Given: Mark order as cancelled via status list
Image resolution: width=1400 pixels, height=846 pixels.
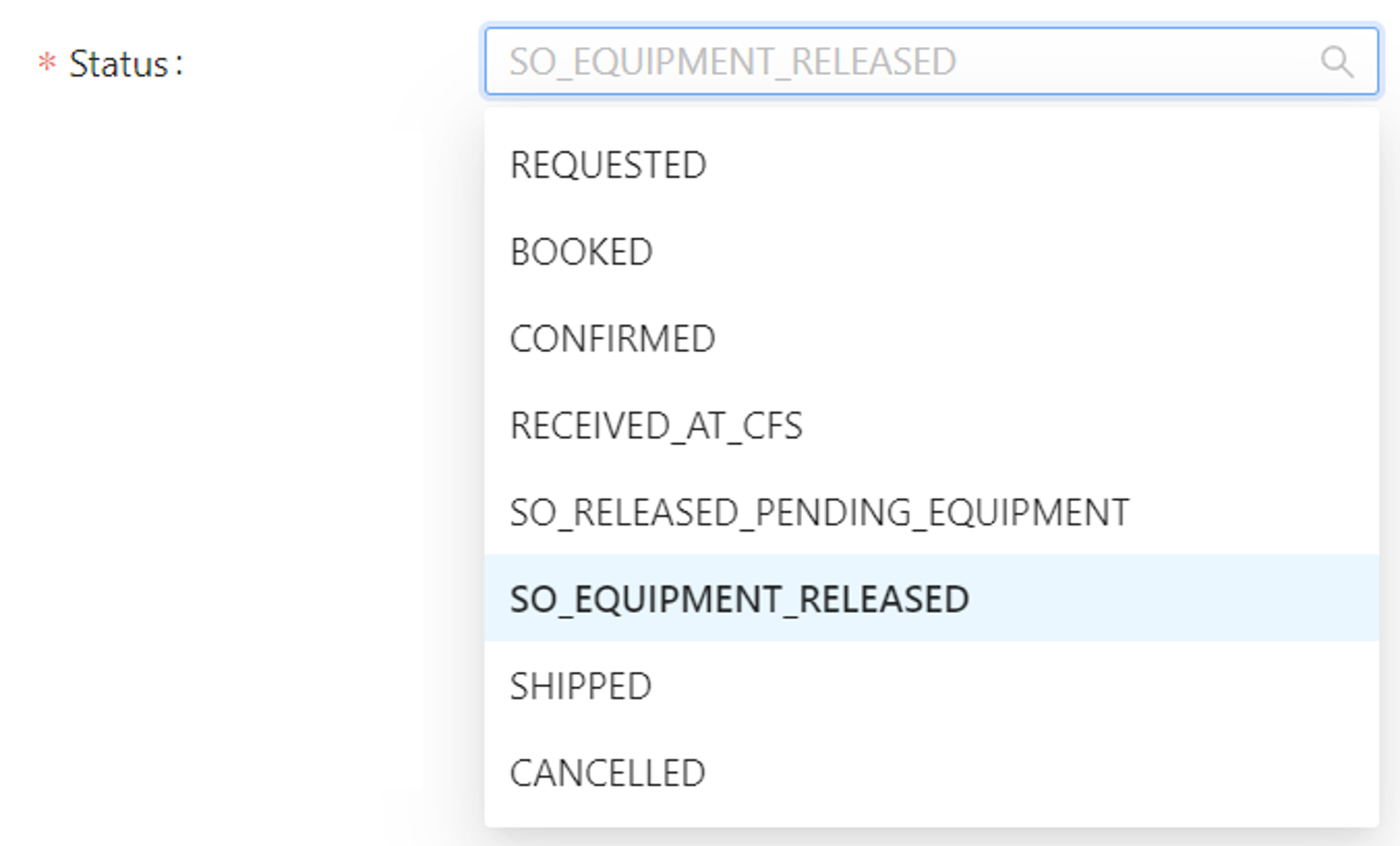Looking at the screenshot, I should click(x=607, y=773).
